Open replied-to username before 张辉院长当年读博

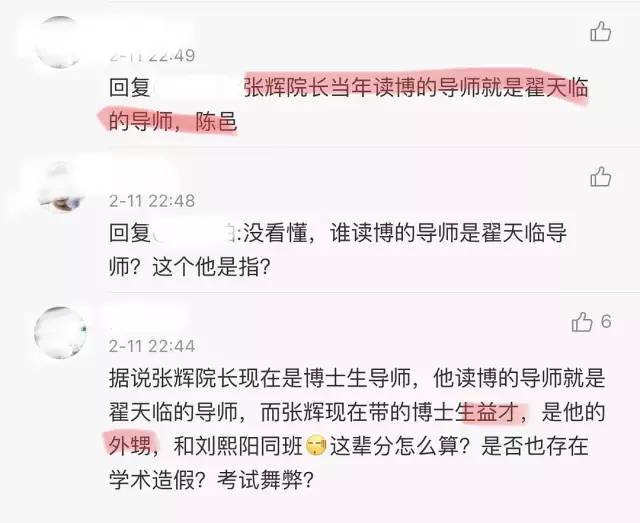(197, 87)
